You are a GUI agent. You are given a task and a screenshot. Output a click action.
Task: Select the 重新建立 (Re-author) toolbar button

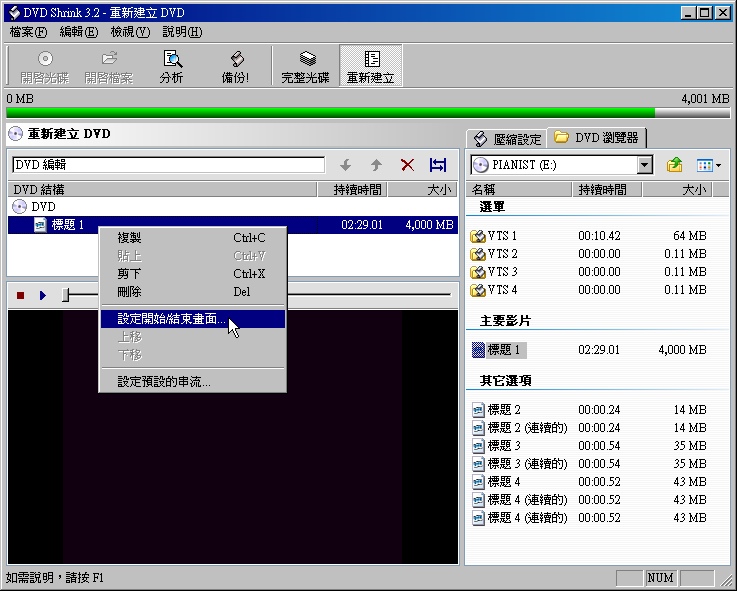click(370, 66)
